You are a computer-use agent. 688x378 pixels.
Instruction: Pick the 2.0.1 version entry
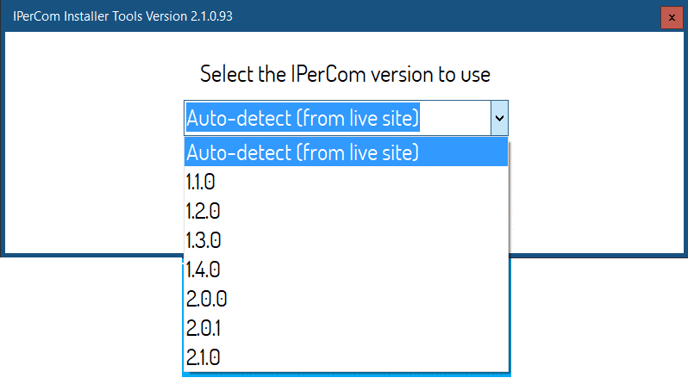pyautogui.click(x=346, y=328)
